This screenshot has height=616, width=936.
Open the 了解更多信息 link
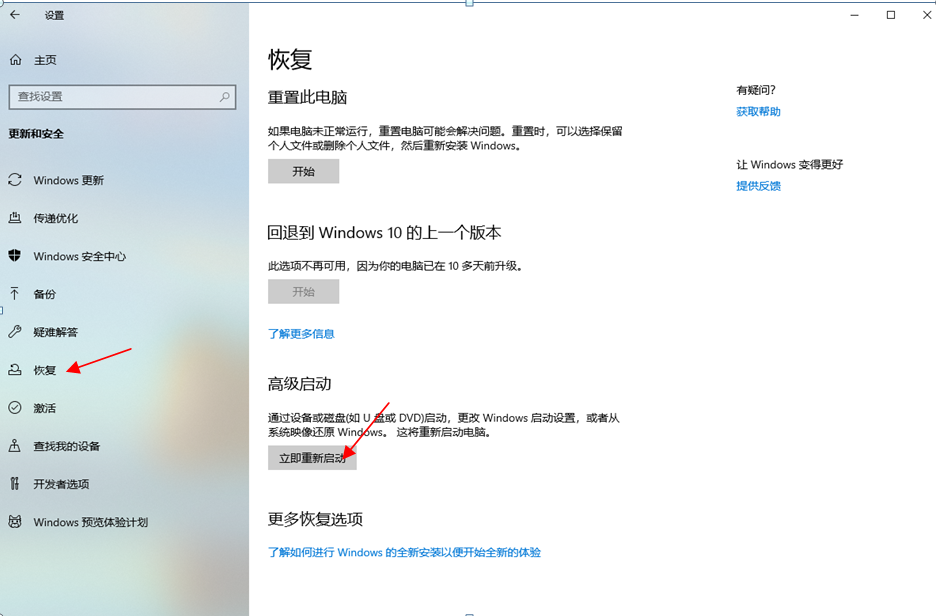click(x=301, y=334)
